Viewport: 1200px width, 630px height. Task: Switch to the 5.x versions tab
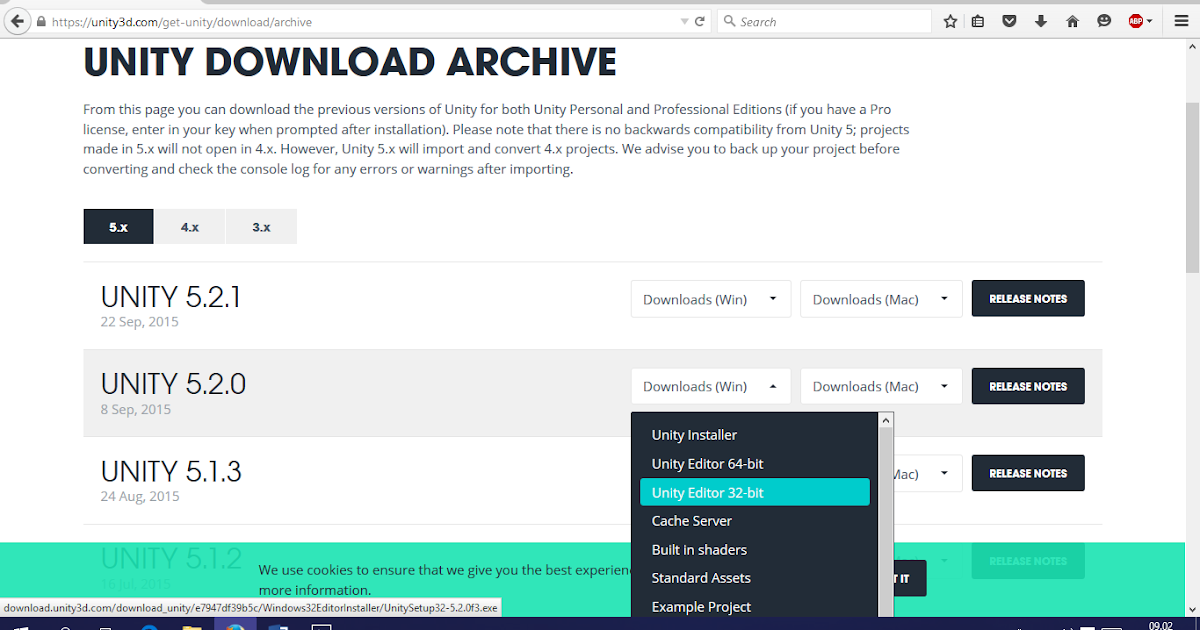click(x=119, y=227)
